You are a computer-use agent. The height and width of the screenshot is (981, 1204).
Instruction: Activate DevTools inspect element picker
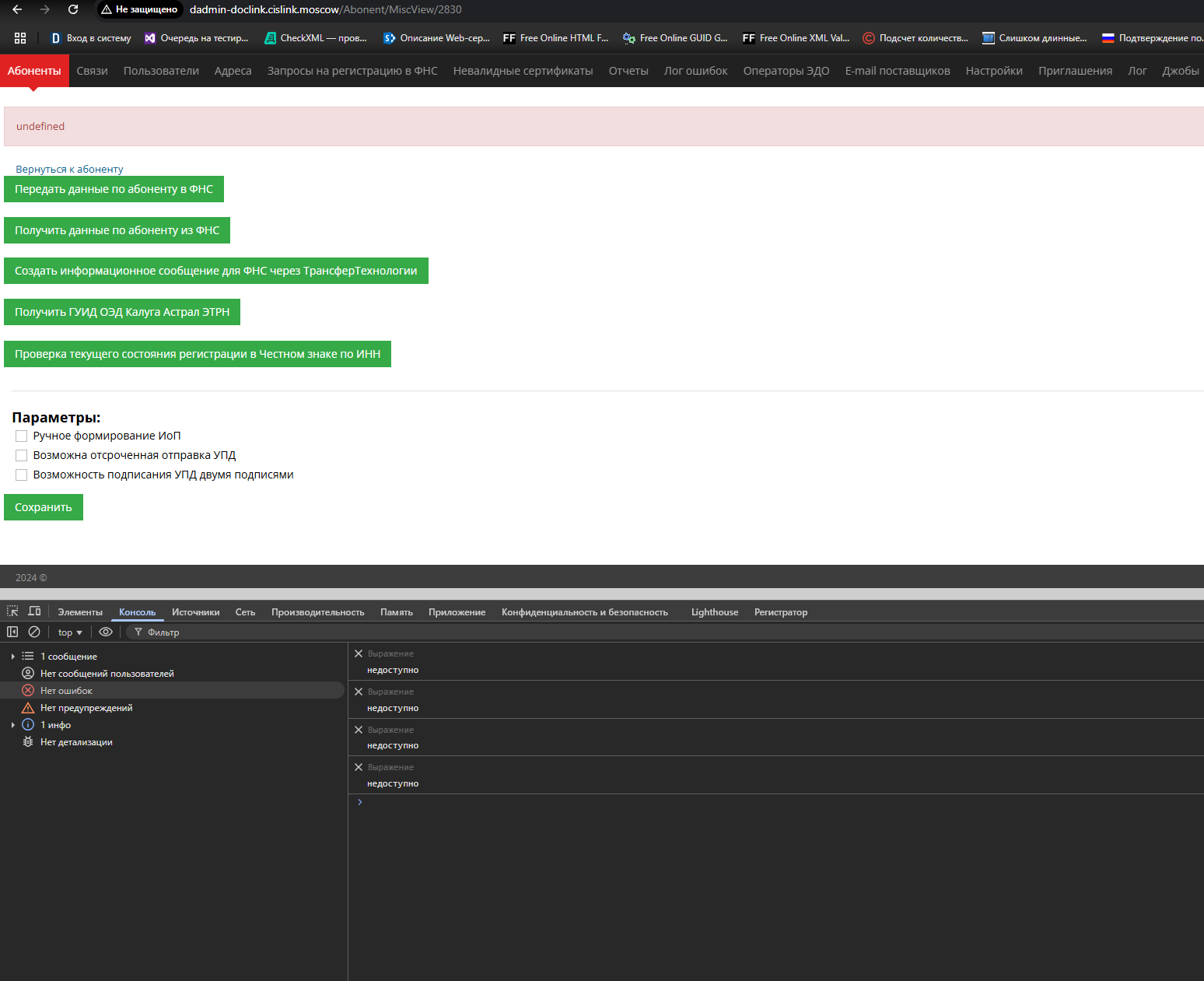click(12, 611)
